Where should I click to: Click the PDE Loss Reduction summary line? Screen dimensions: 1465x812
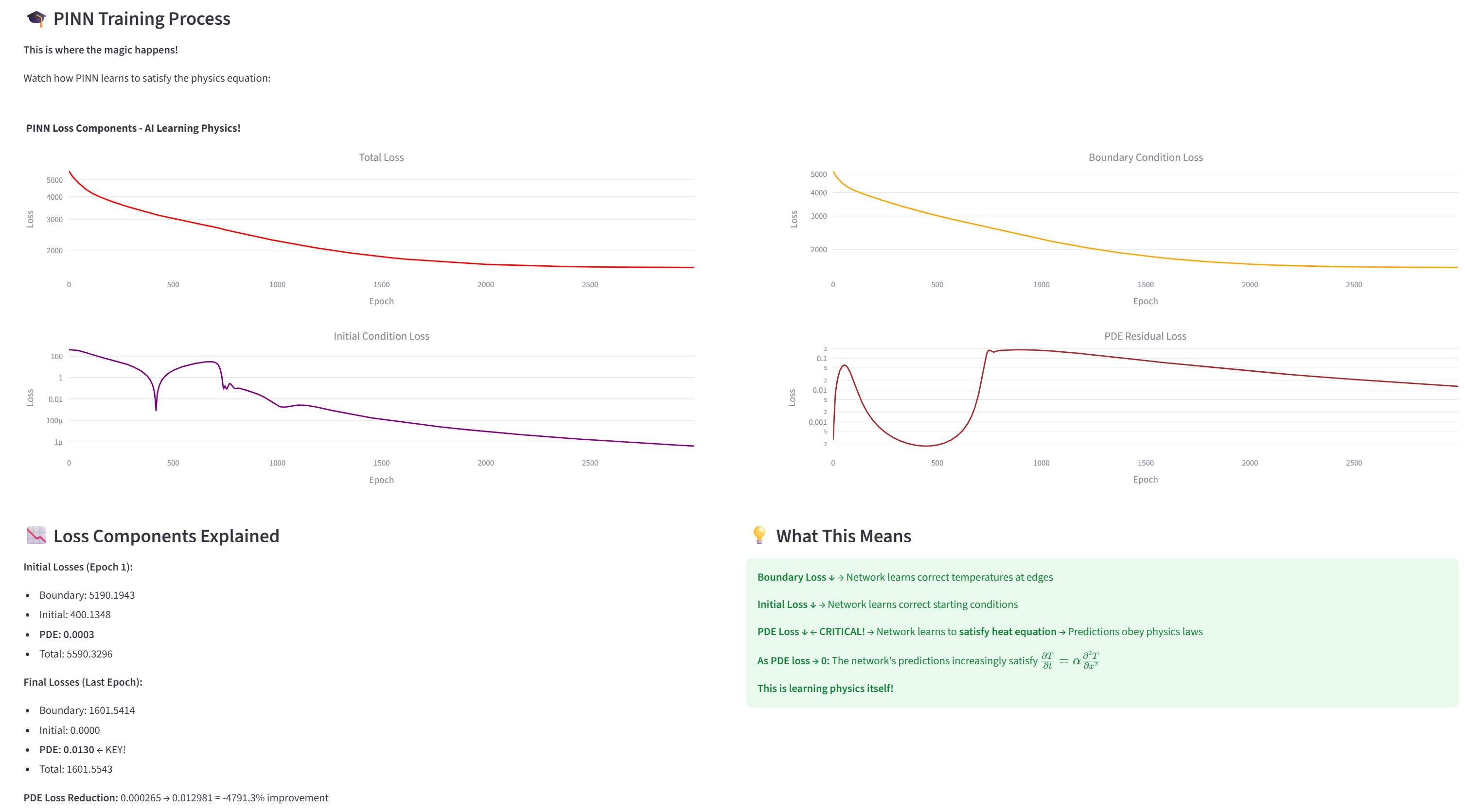tap(176, 798)
